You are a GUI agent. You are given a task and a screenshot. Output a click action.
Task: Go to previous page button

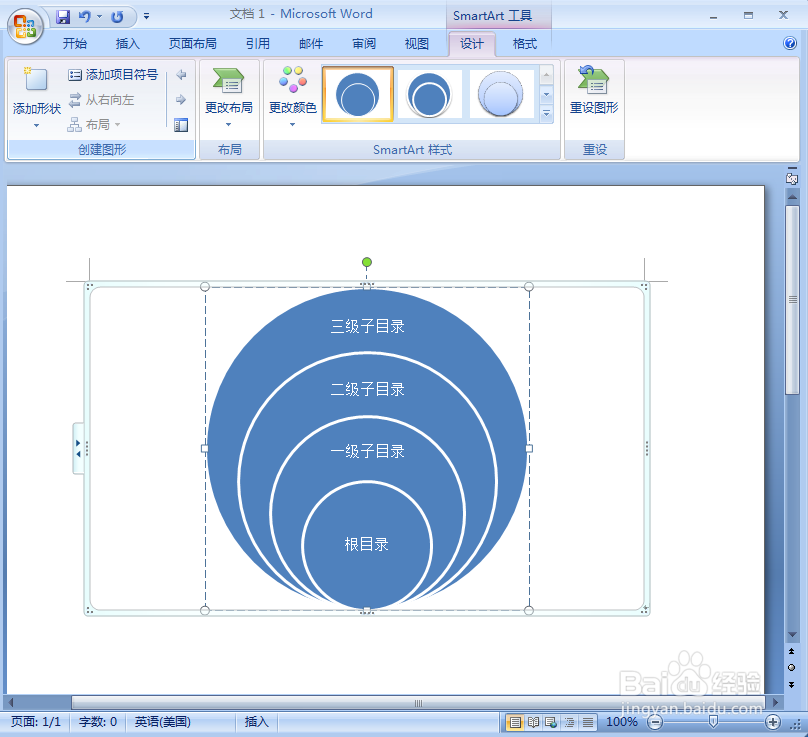pyautogui.click(x=792, y=651)
